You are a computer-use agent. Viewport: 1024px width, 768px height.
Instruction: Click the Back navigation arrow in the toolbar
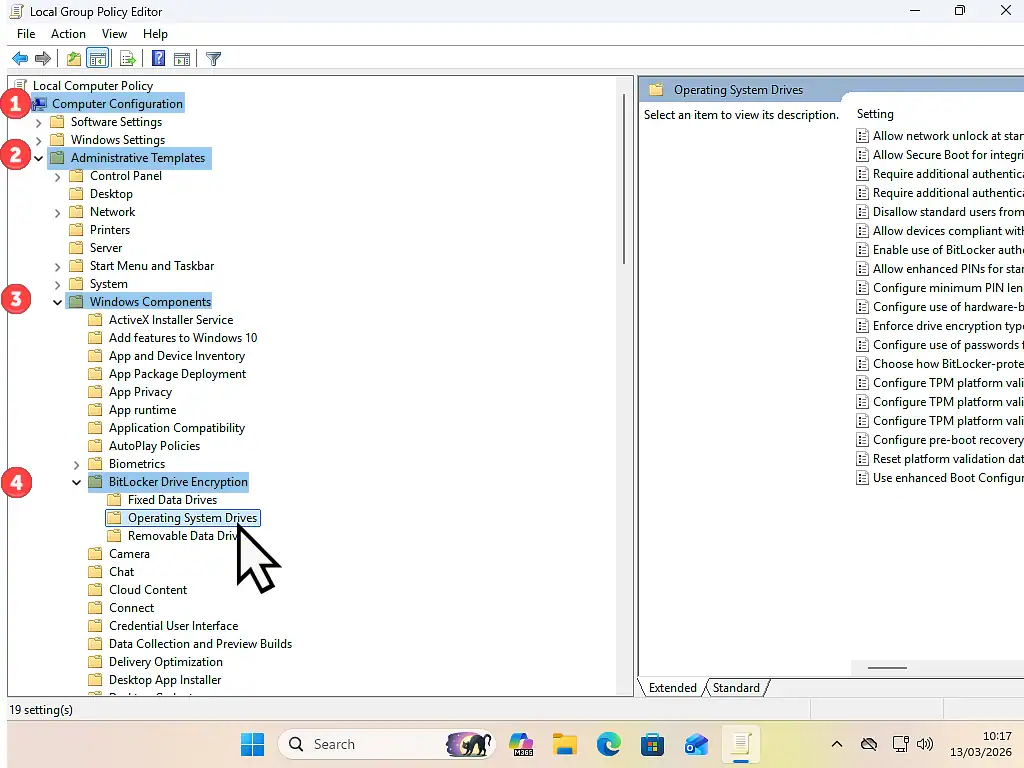click(19, 58)
